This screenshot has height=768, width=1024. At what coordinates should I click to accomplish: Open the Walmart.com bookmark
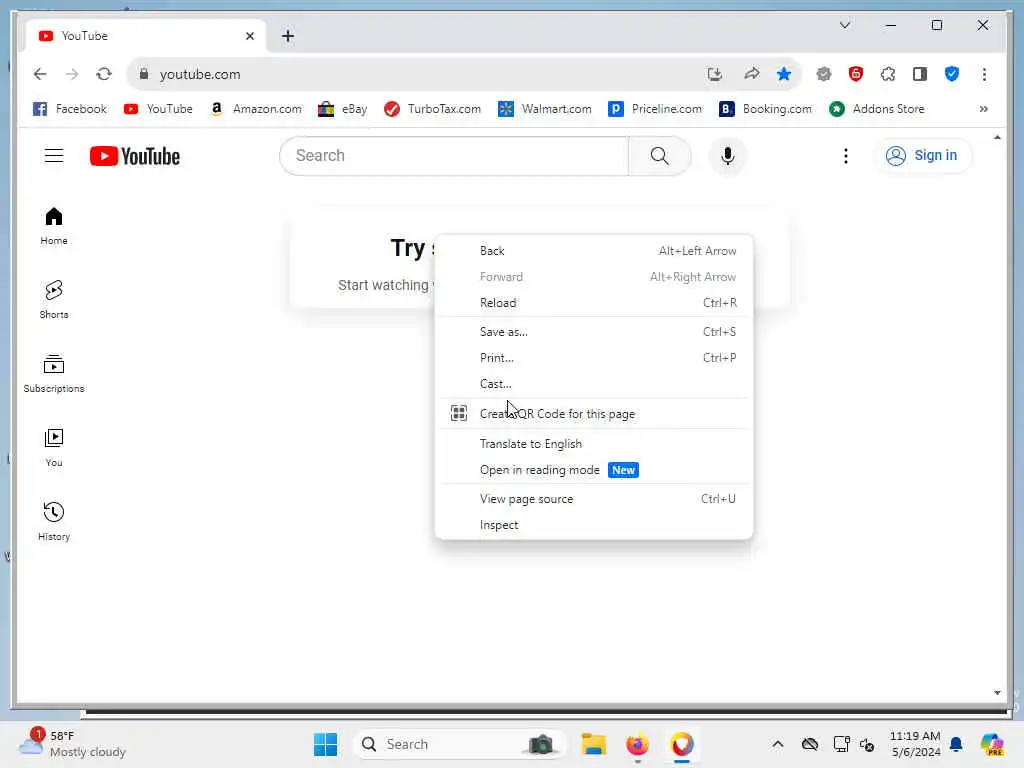545,109
